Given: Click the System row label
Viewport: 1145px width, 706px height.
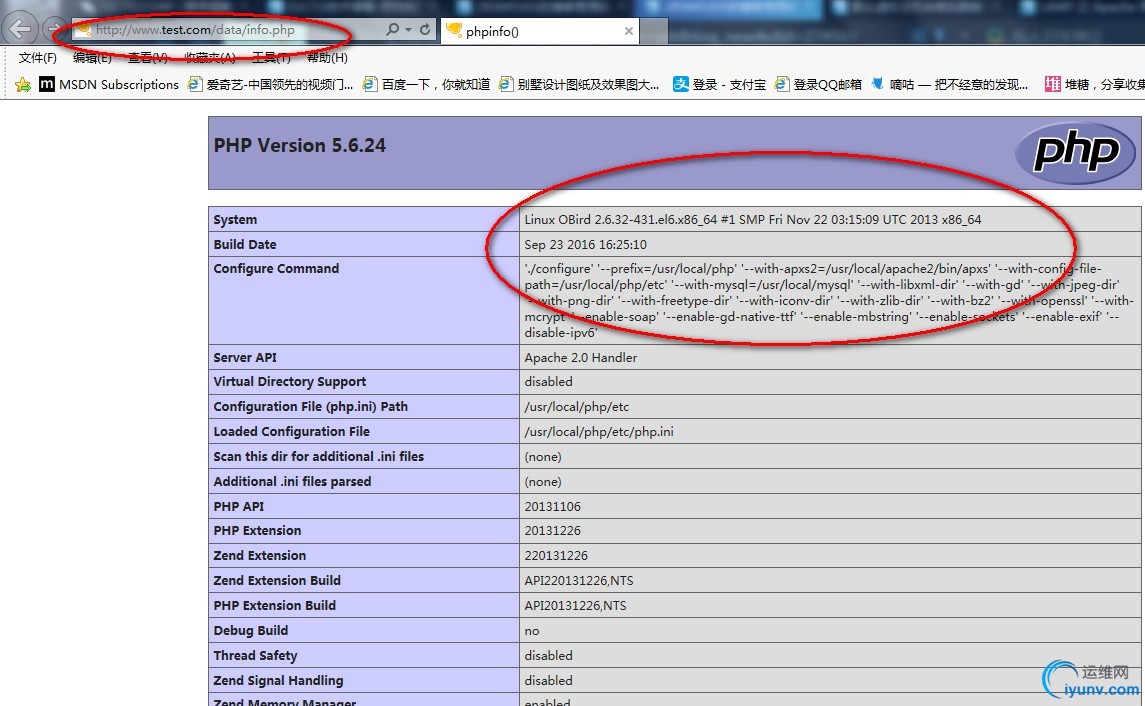Looking at the screenshot, I should pyautogui.click(x=235, y=220).
